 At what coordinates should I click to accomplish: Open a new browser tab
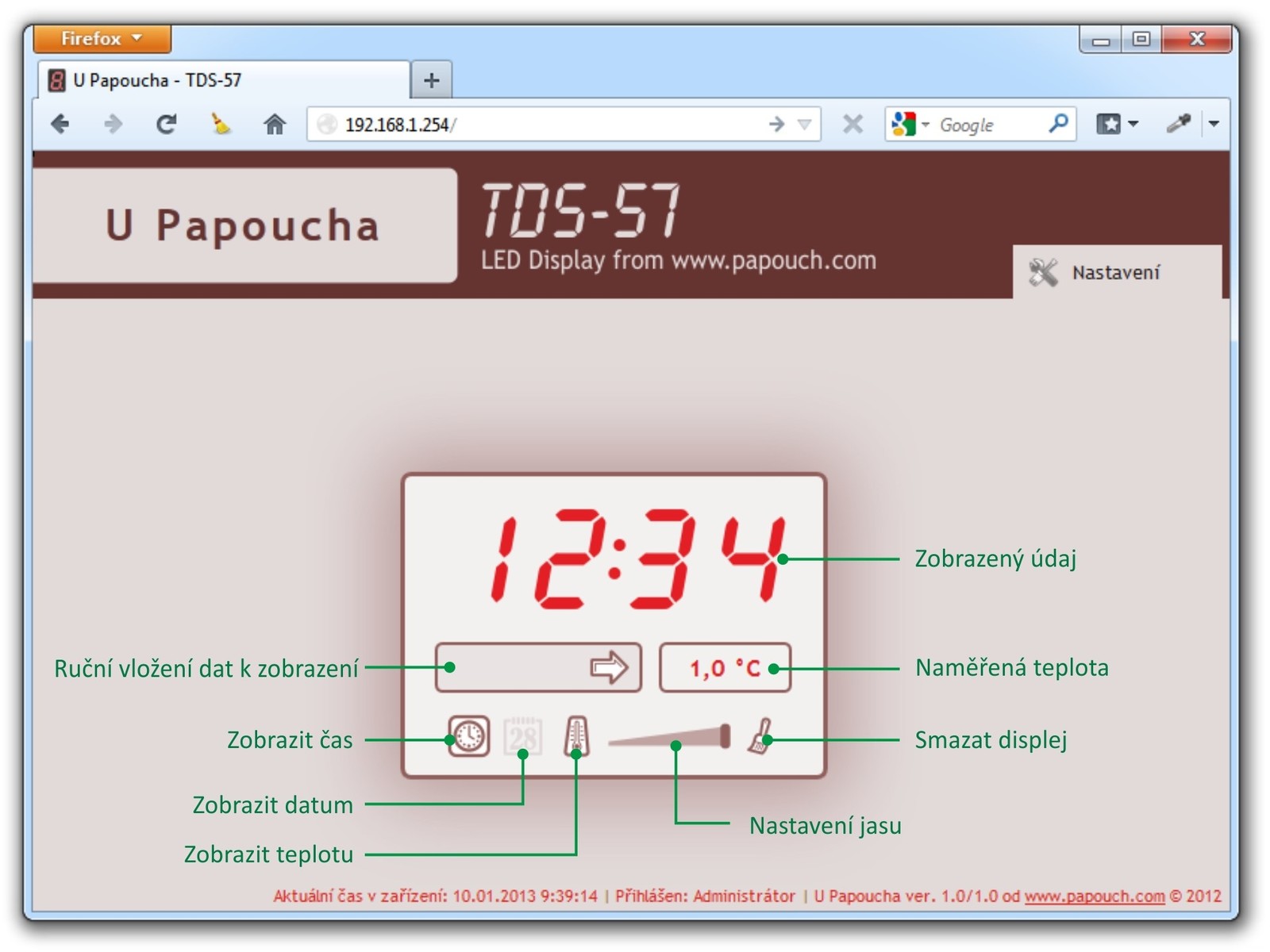(x=431, y=80)
